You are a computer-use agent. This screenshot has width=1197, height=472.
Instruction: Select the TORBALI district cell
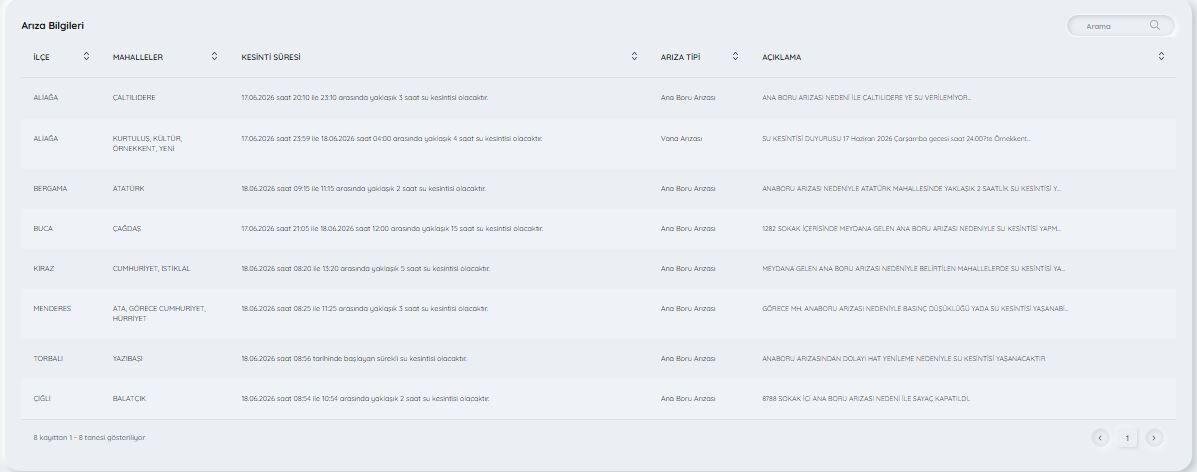[x=48, y=358]
